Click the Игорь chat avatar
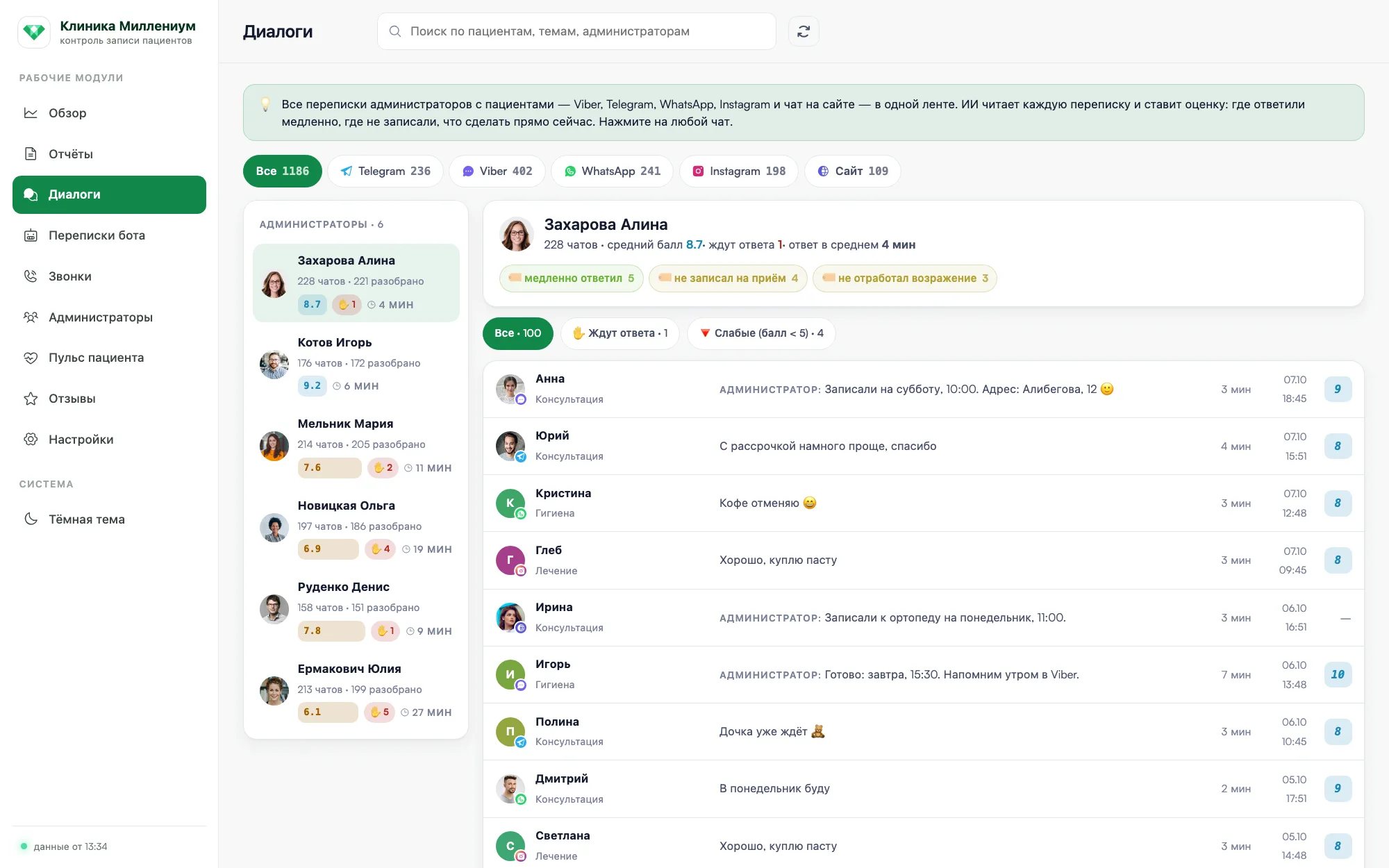Viewport: 1389px width, 868px height. pos(510,674)
